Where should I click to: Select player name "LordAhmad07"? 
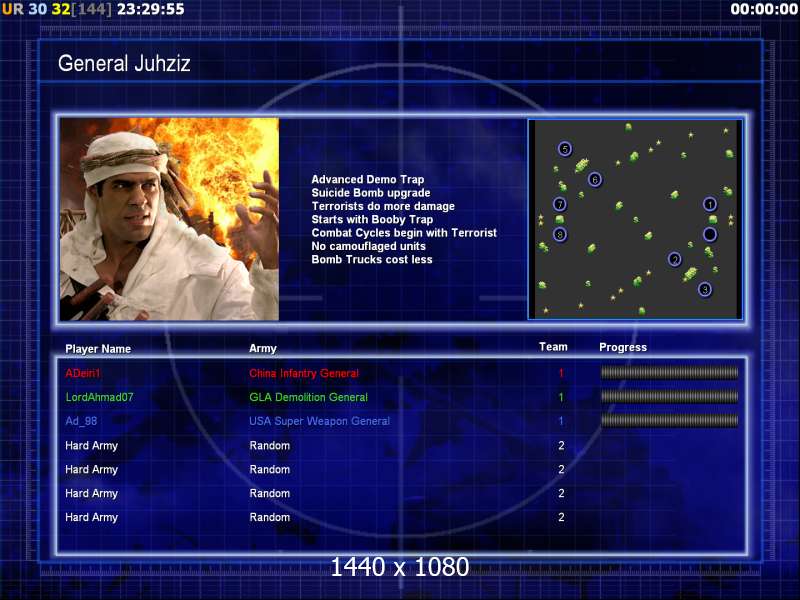(99, 397)
